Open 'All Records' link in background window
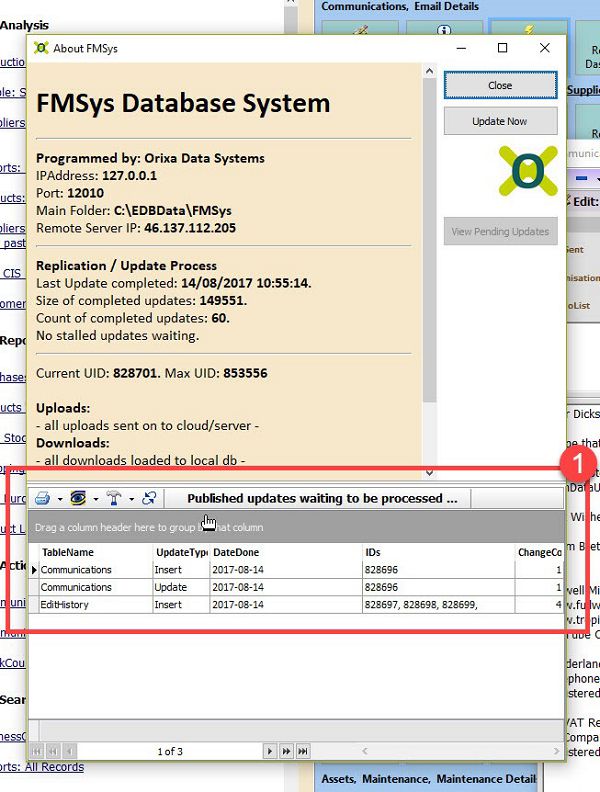This screenshot has width=600, height=792. coord(55,767)
